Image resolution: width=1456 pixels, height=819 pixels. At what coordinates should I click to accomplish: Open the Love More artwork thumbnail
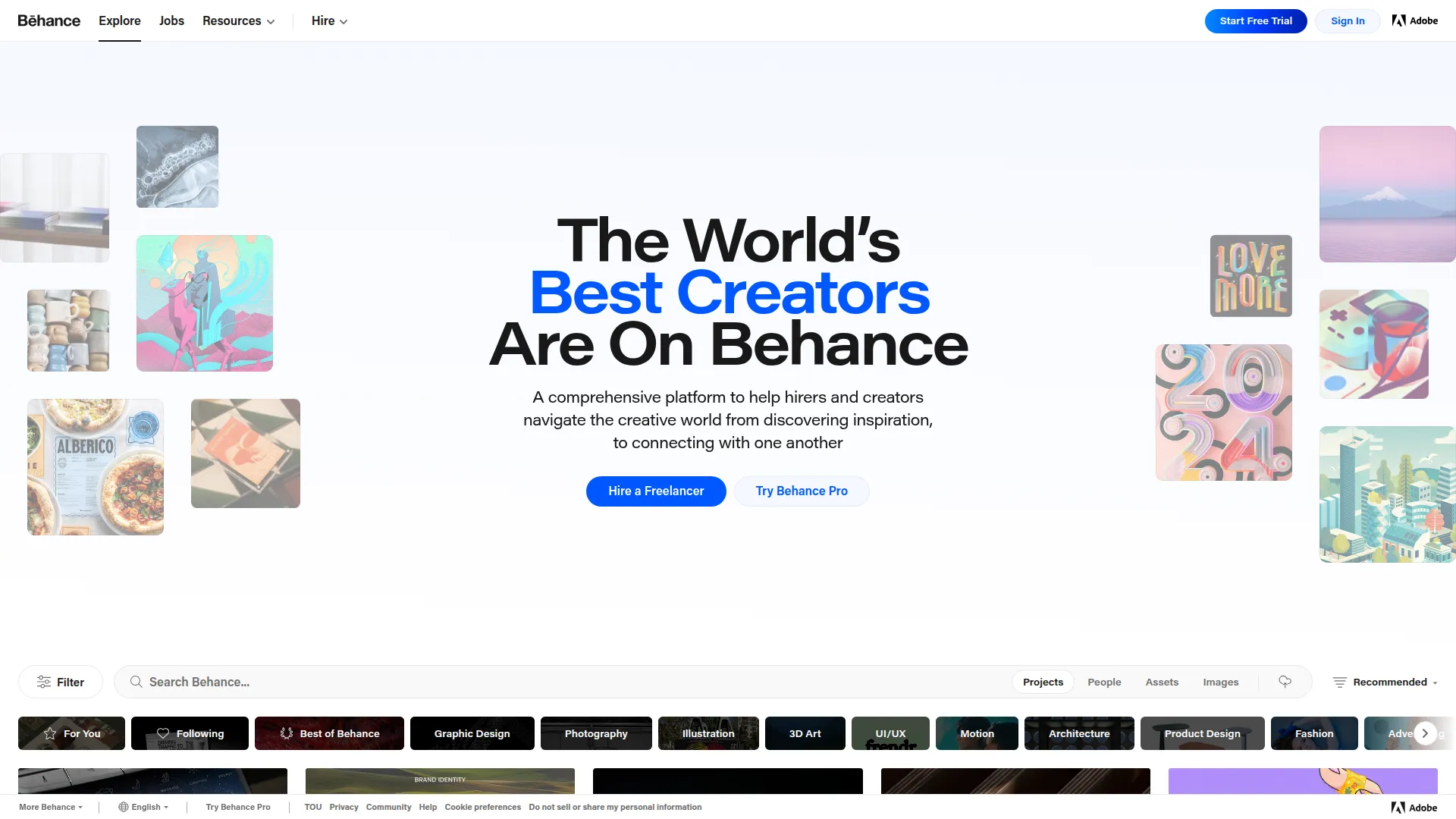click(x=1251, y=276)
